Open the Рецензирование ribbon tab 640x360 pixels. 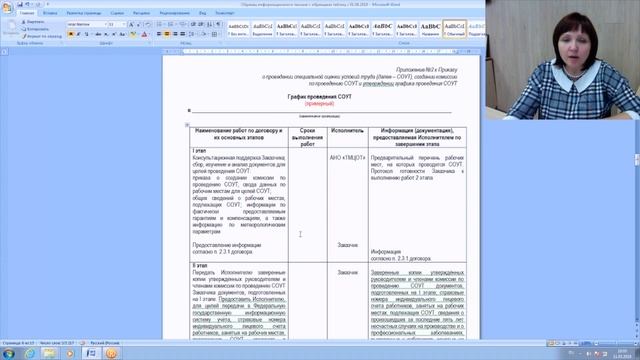(x=174, y=13)
